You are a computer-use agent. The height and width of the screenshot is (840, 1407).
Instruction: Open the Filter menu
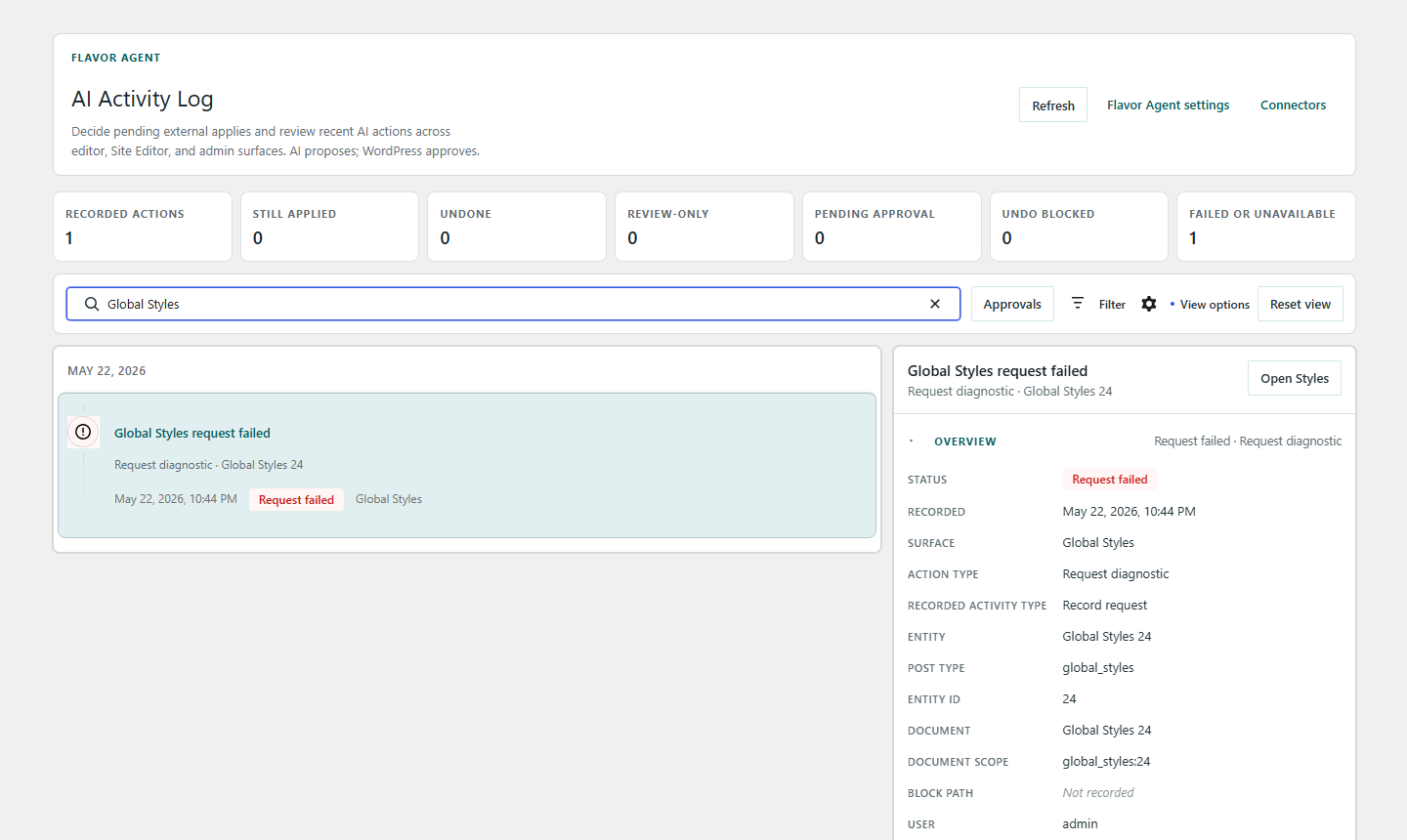coord(1112,305)
